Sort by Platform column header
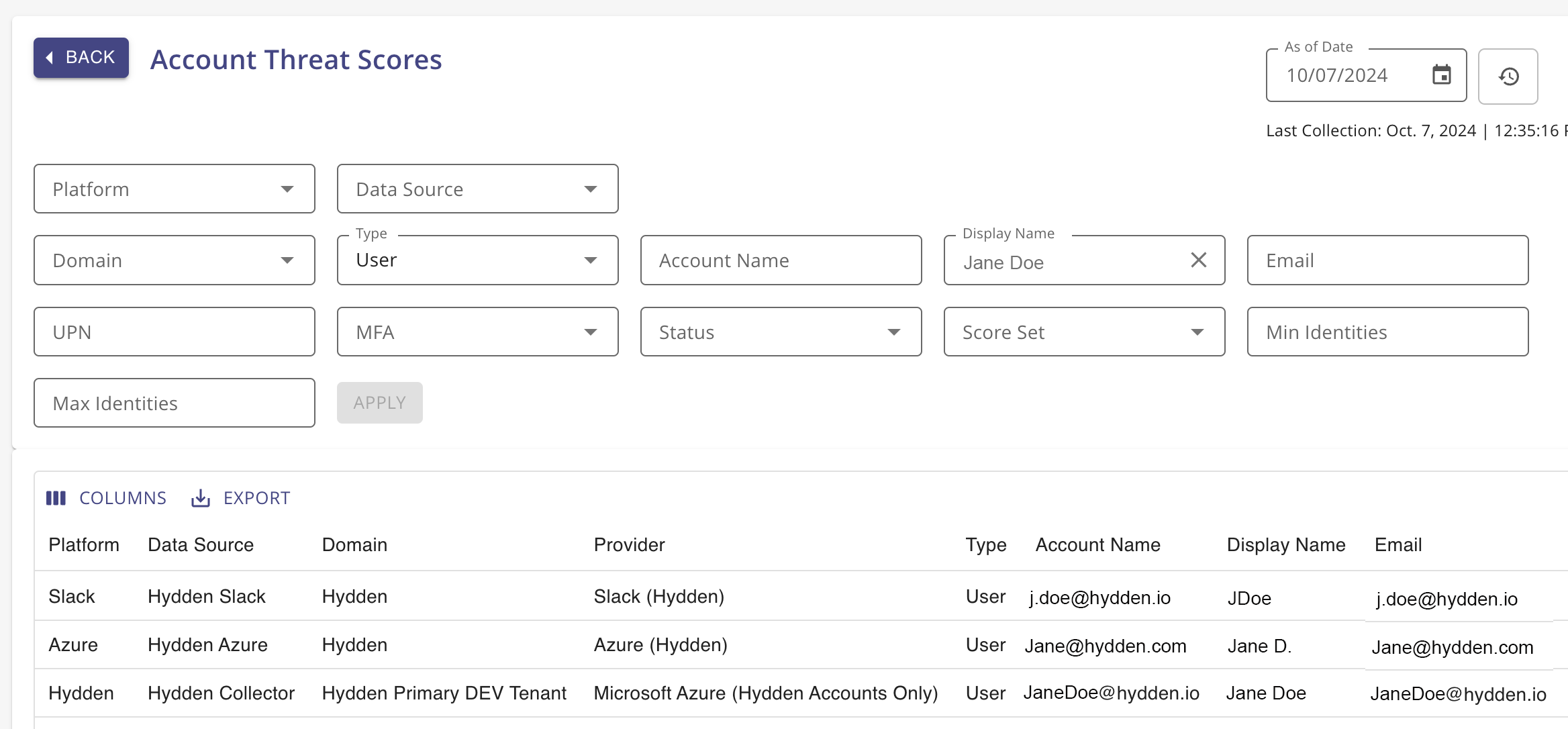The height and width of the screenshot is (729, 1568). 84,544
